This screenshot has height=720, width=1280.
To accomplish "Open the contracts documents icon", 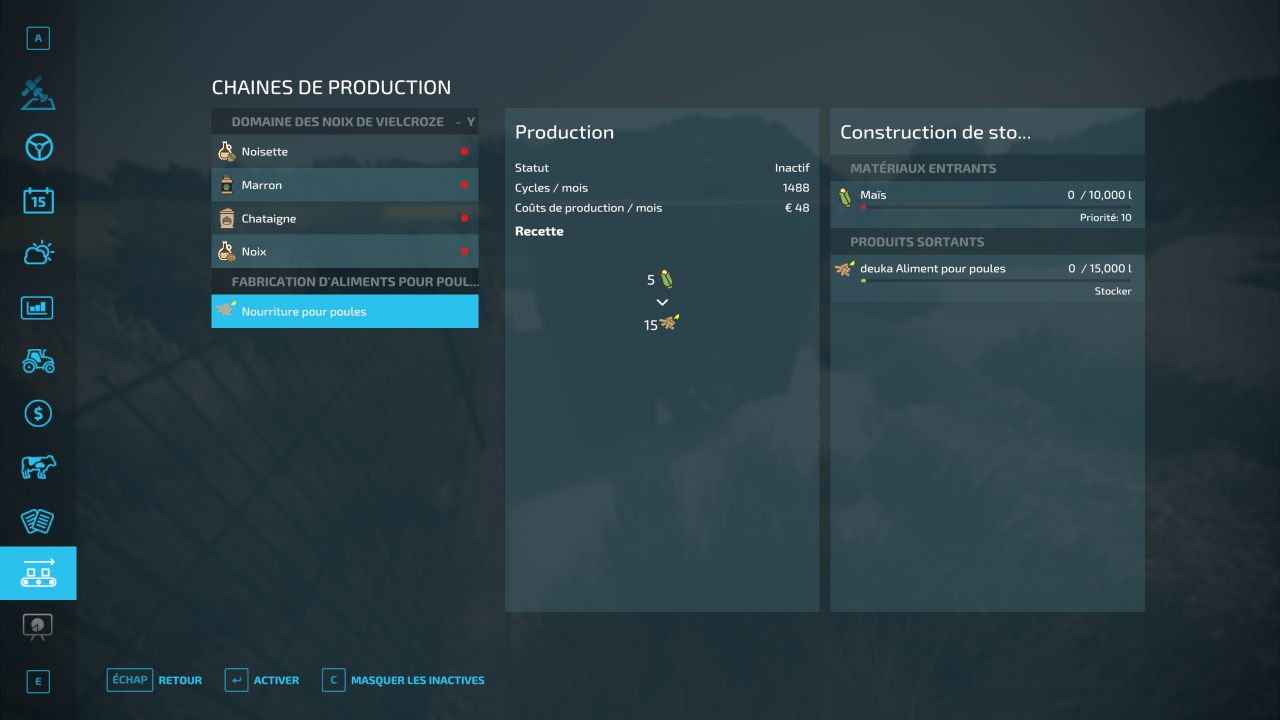I will pos(38,520).
